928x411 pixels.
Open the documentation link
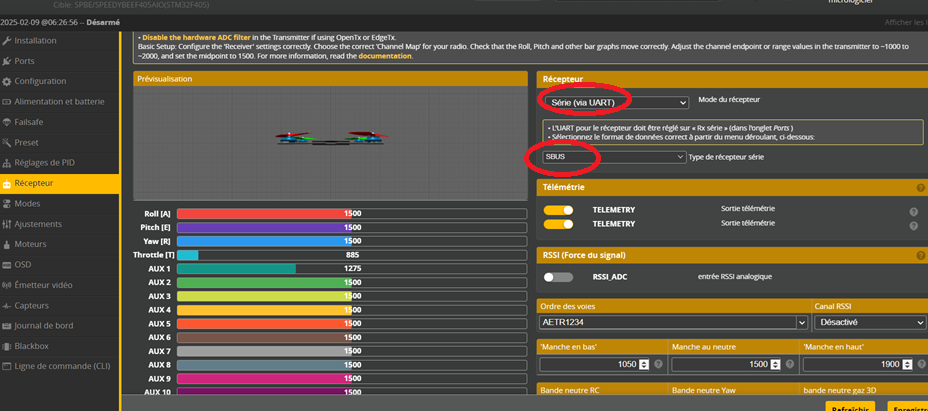384,56
